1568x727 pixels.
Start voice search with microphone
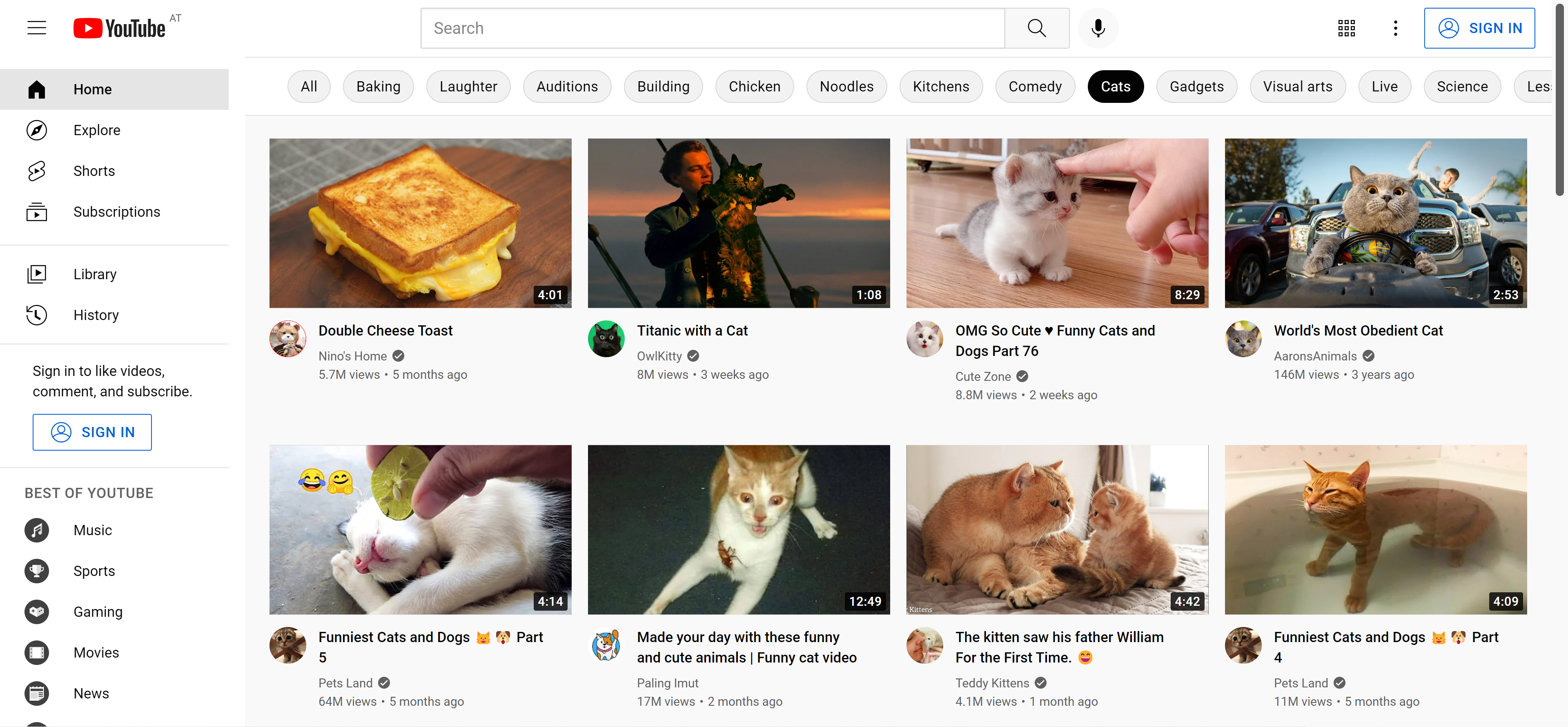tap(1098, 28)
